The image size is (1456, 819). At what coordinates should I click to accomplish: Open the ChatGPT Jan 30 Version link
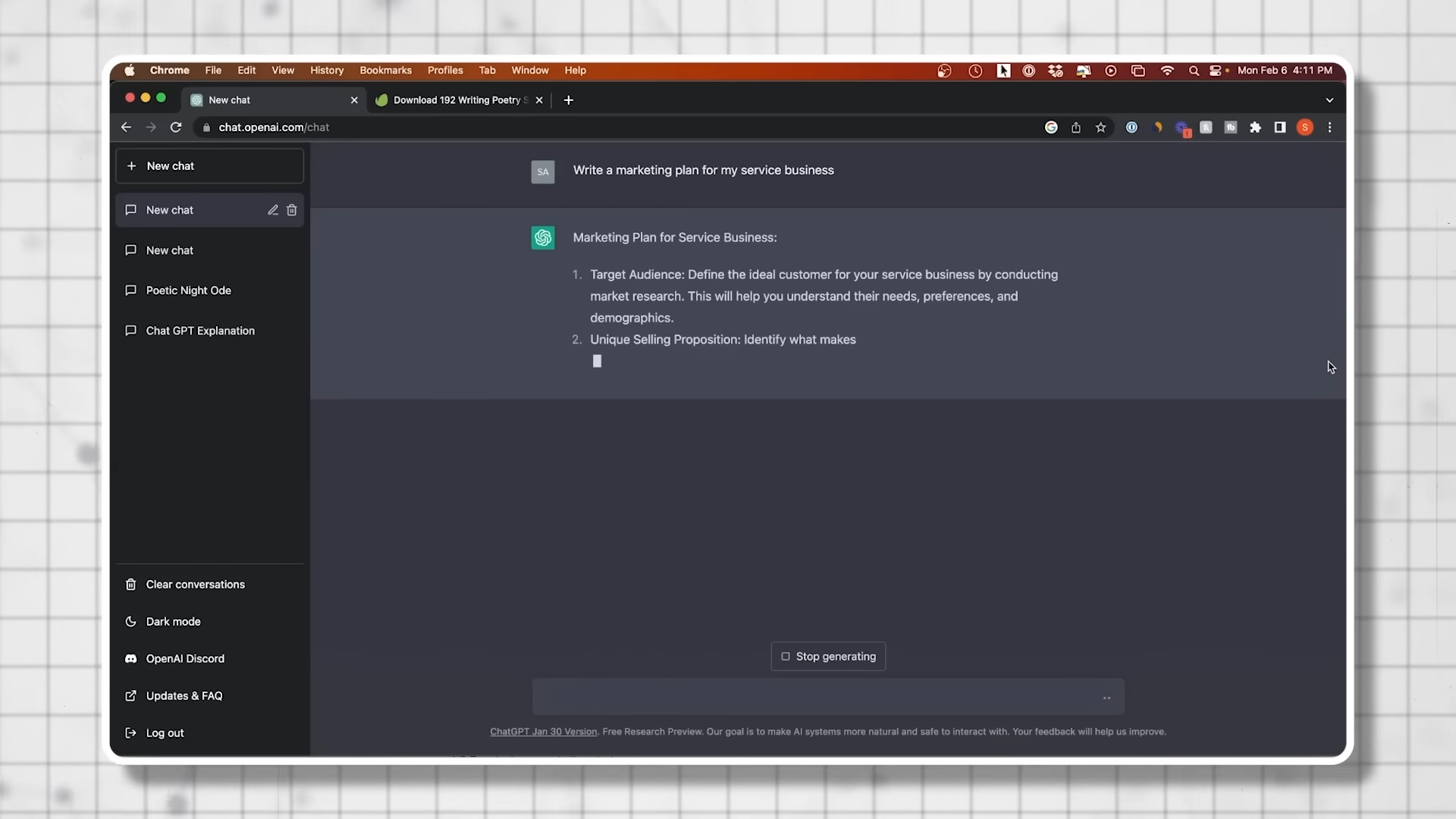(x=543, y=732)
